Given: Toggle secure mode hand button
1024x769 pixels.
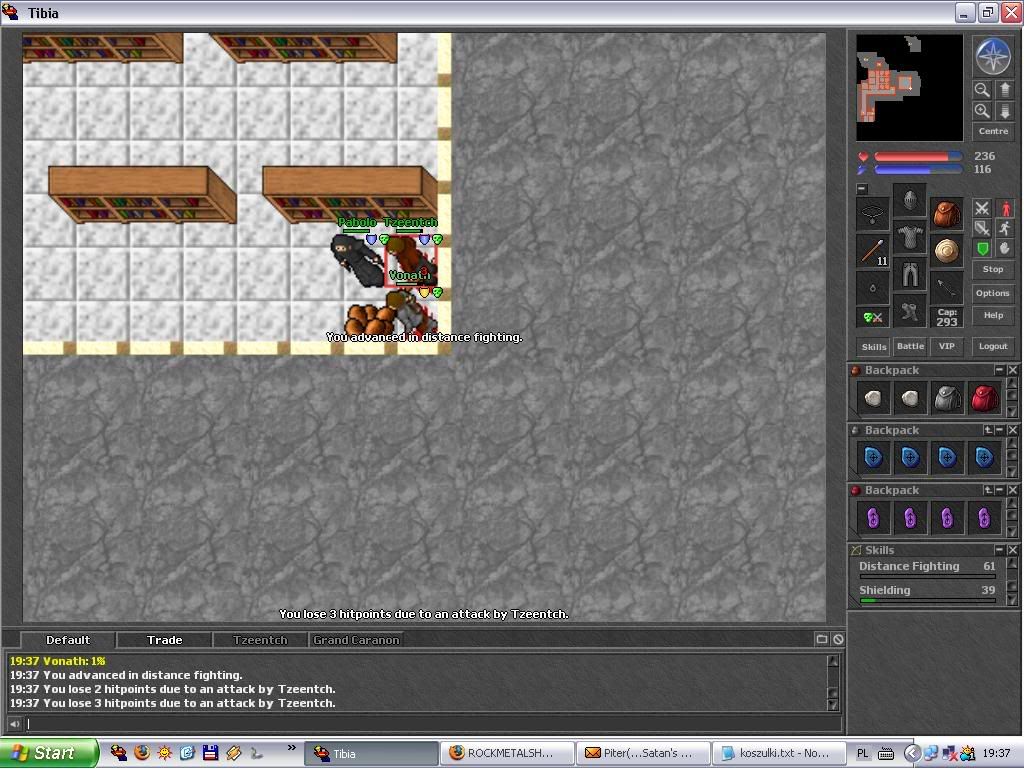Looking at the screenshot, I should click(x=1005, y=248).
